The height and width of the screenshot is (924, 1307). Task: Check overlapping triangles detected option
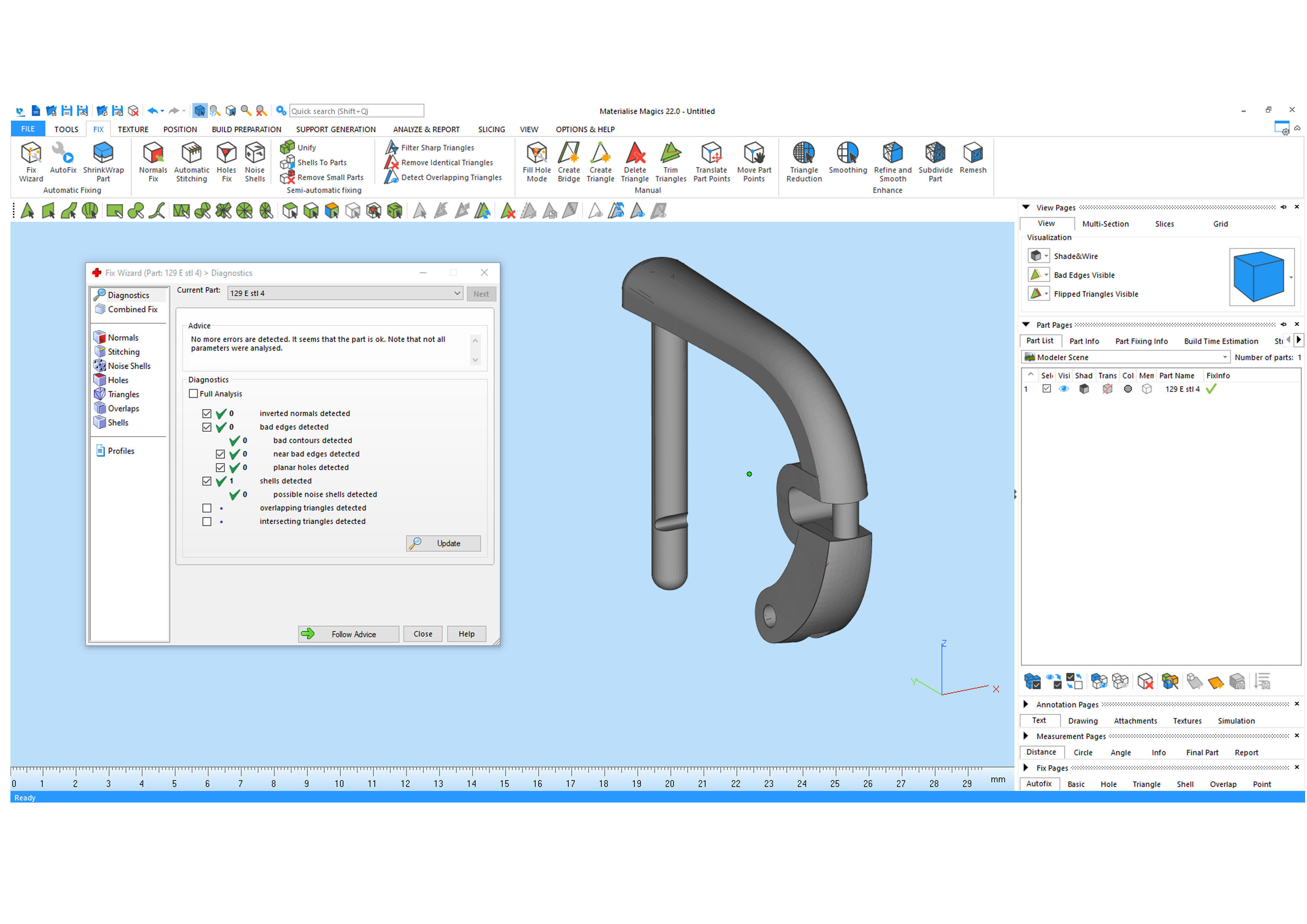pos(207,508)
